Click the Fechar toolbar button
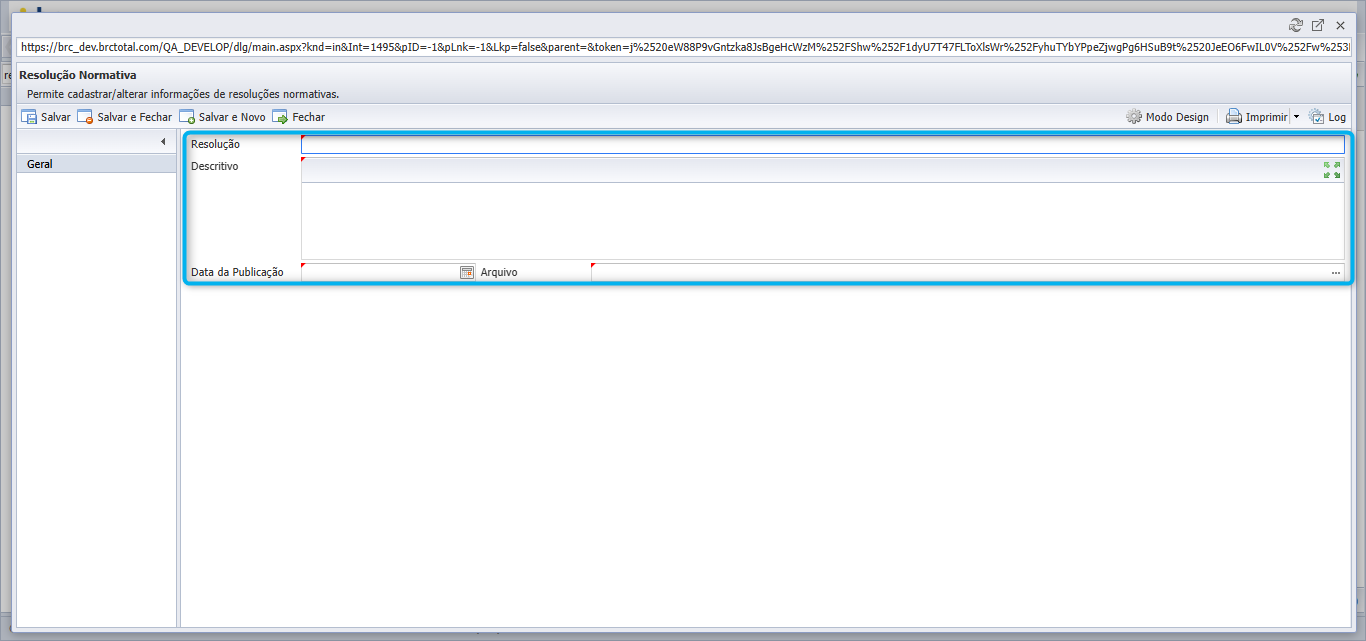Viewport: 1366px width, 641px height. 299,117
